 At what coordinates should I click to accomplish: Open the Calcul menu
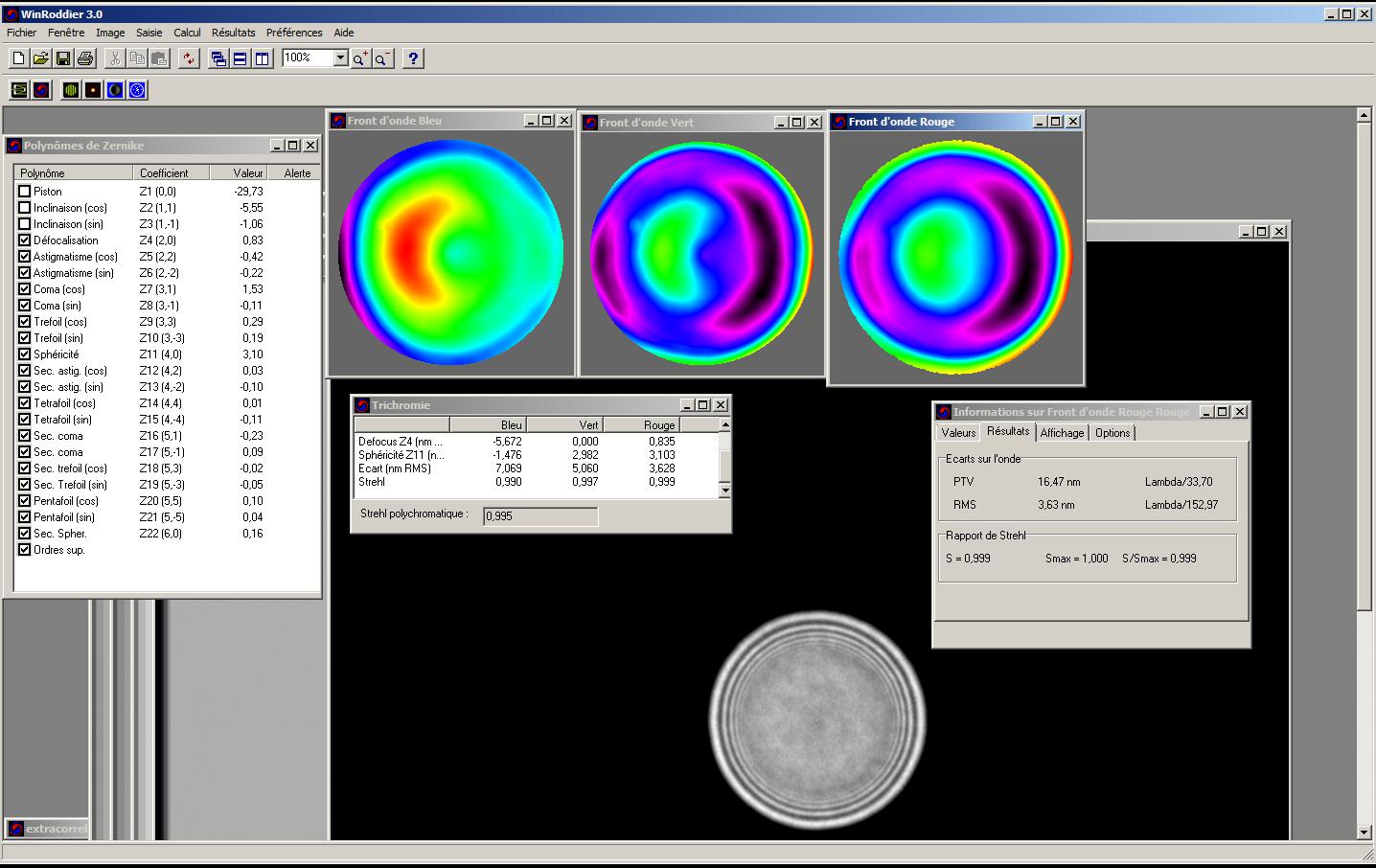click(187, 33)
